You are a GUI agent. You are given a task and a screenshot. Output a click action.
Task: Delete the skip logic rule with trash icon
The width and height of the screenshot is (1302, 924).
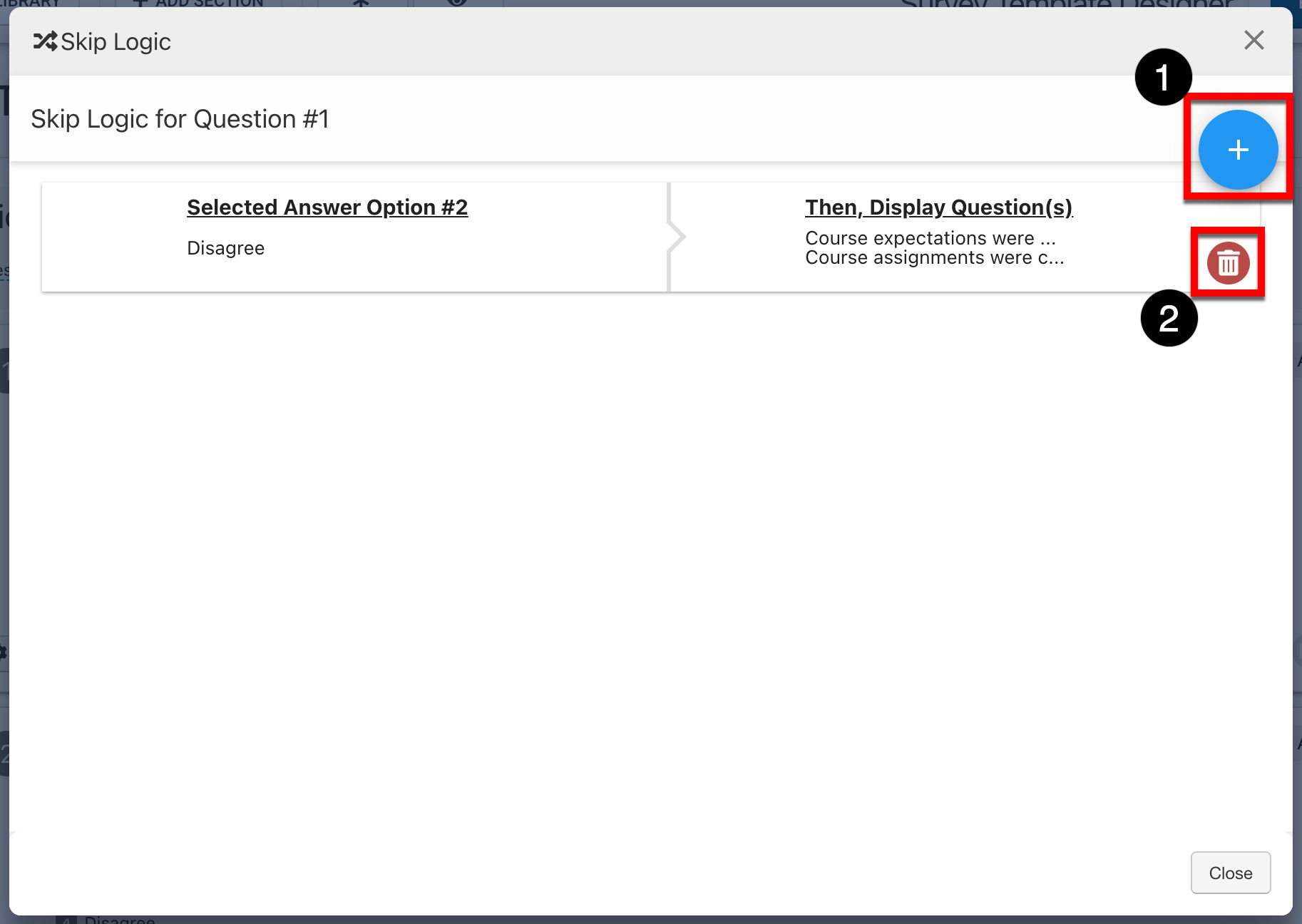coord(1227,262)
